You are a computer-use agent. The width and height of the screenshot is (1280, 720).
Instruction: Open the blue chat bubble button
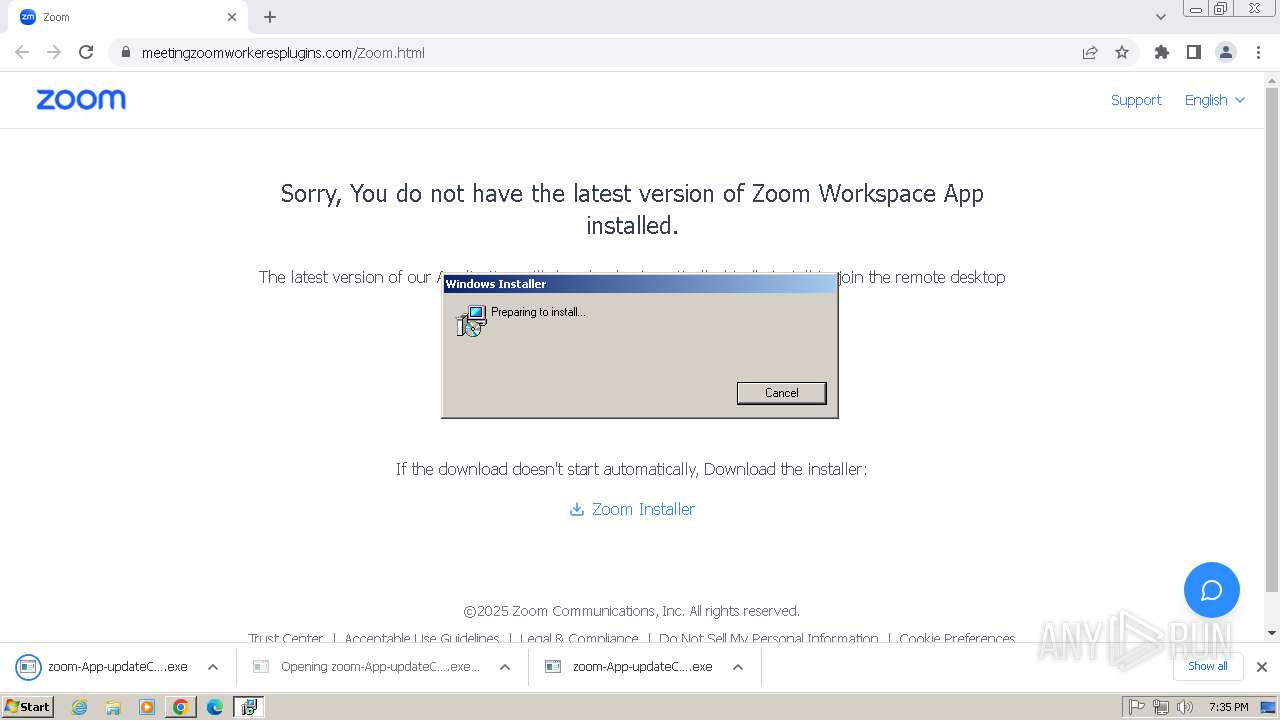click(1211, 590)
